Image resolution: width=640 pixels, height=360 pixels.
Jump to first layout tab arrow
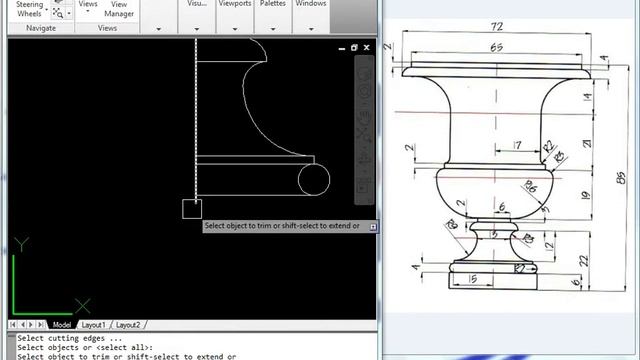13,324
